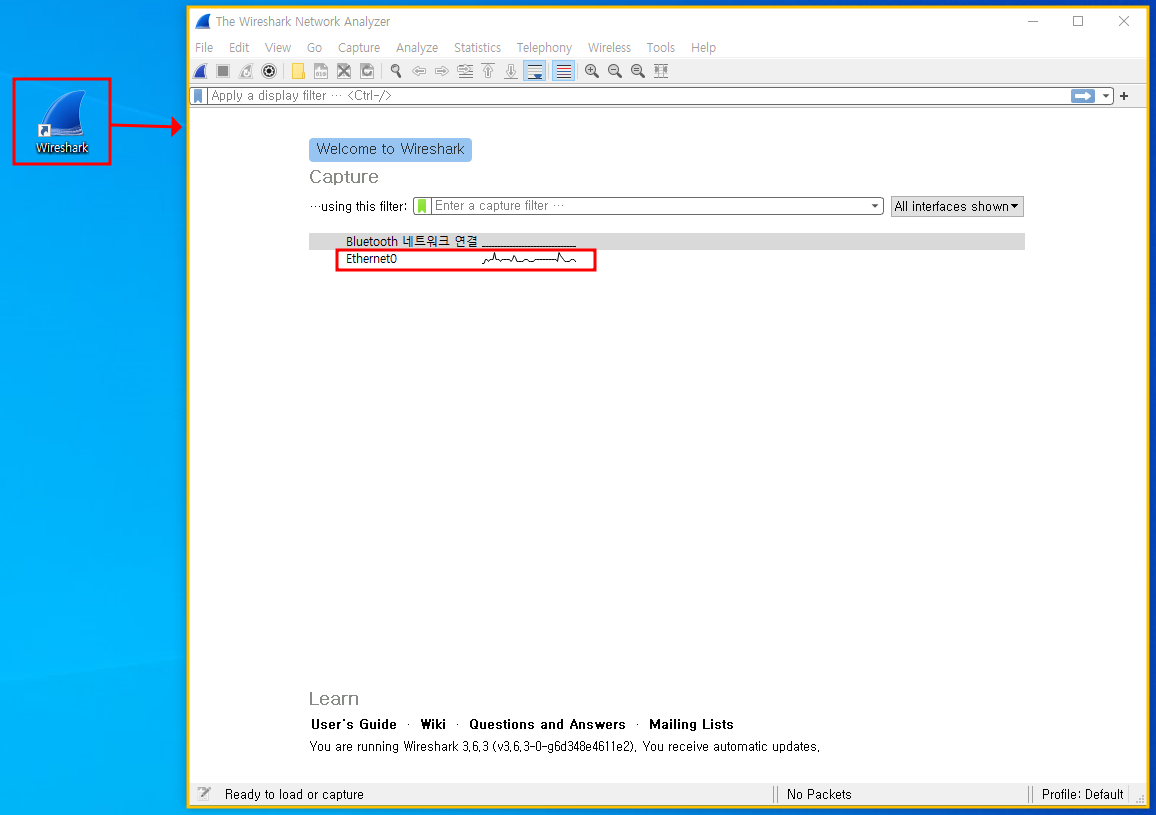Open the display filter history dropdown arrow
The height and width of the screenshot is (815, 1156).
click(x=1106, y=96)
